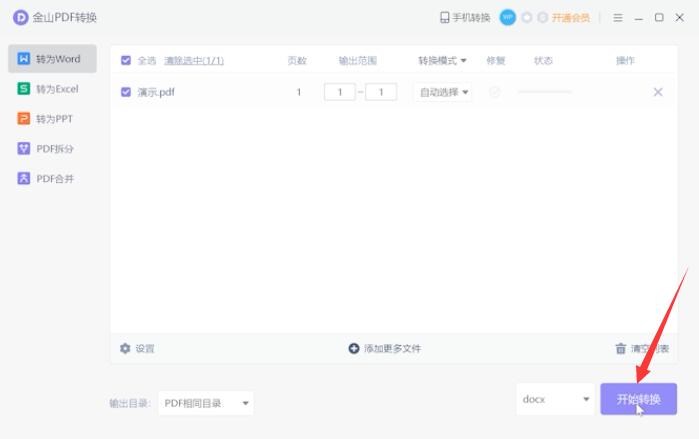699x439 pixels.
Task: Click the 清空列表 trash icon
Action: (621, 348)
